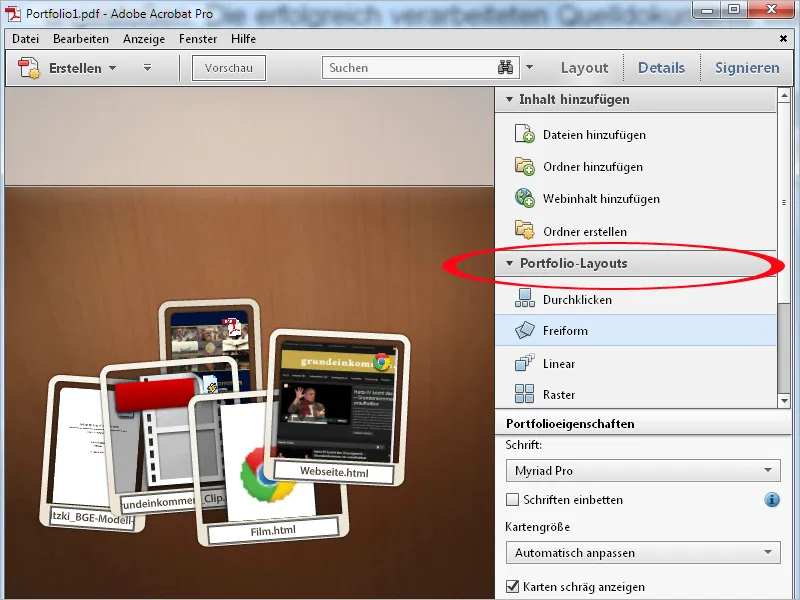This screenshot has height=600, width=800.
Task: Click the Portfolioeigenschaften heading
Action: (570, 424)
